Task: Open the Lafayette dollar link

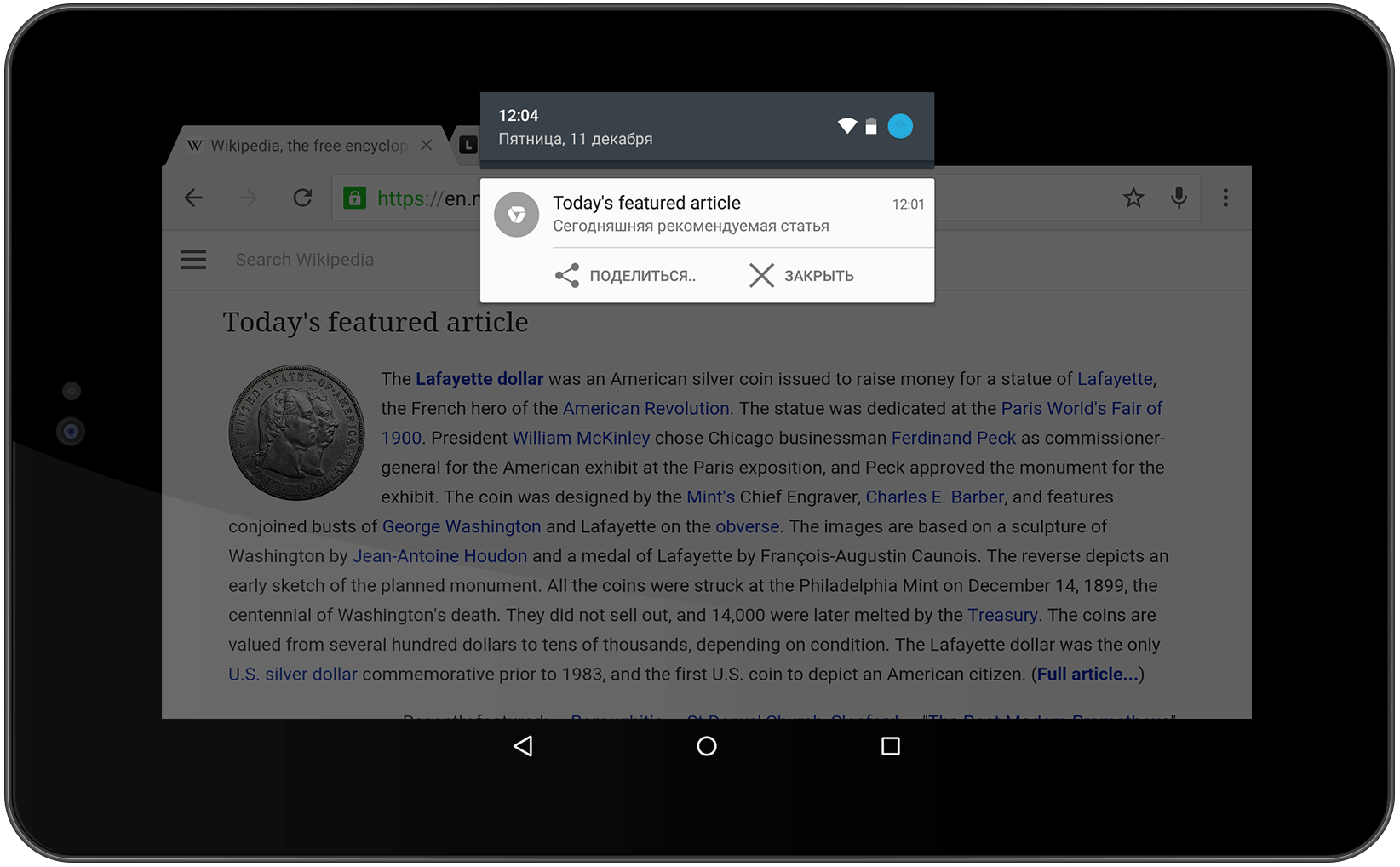Action: coord(479,379)
